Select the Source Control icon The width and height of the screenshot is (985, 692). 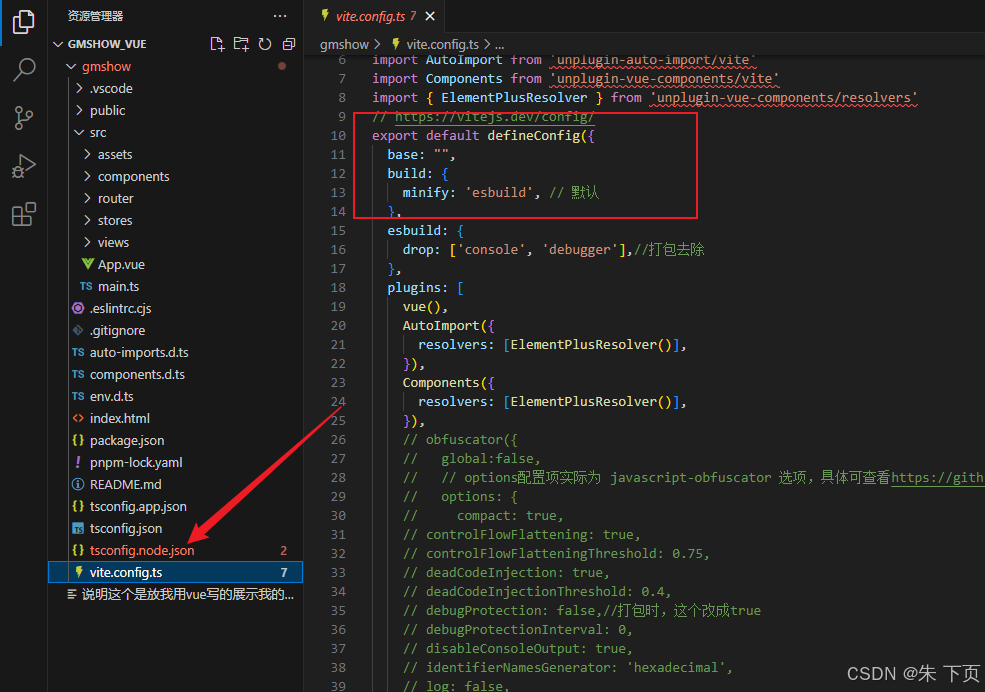[23, 118]
